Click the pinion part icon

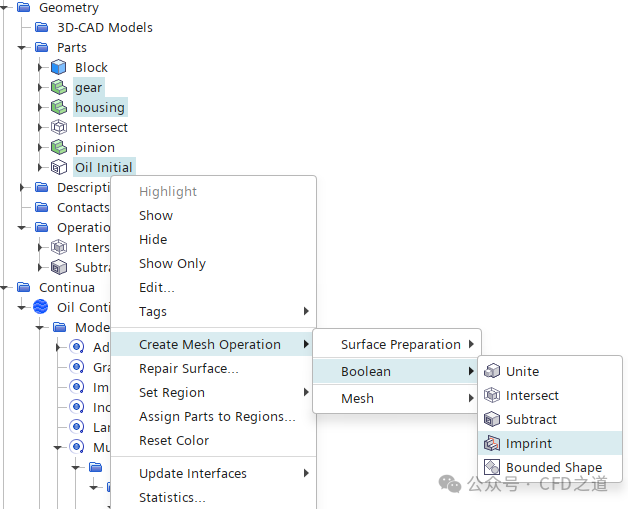point(59,147)
